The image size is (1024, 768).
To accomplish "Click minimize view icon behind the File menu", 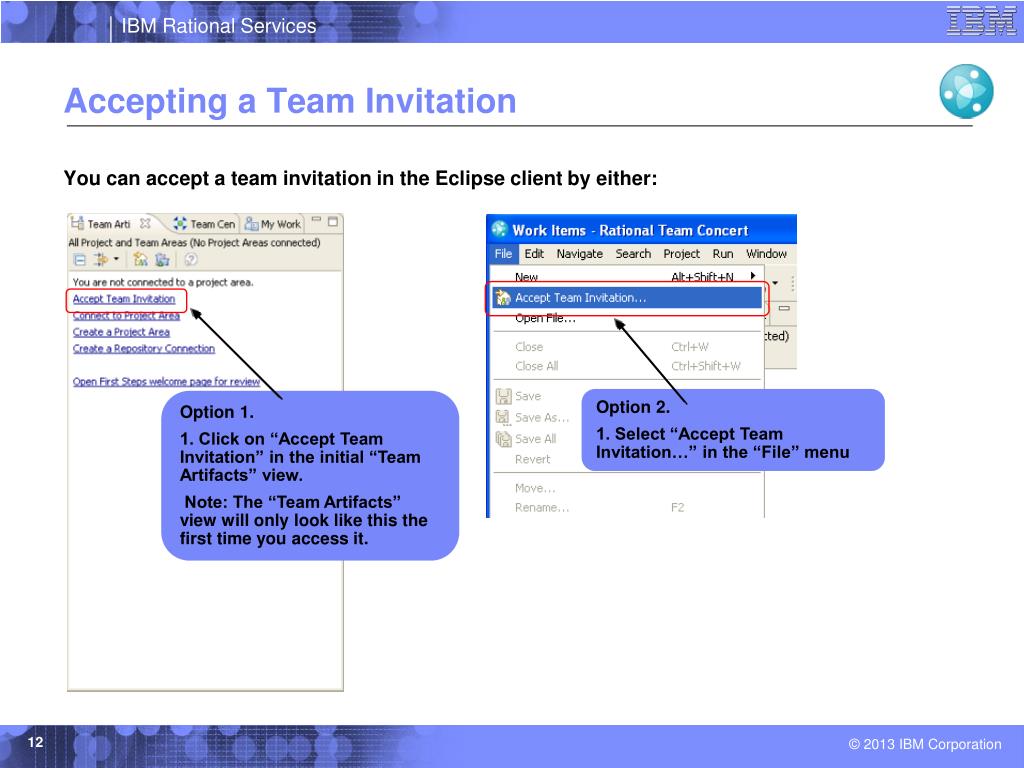I will coord(784,308).
